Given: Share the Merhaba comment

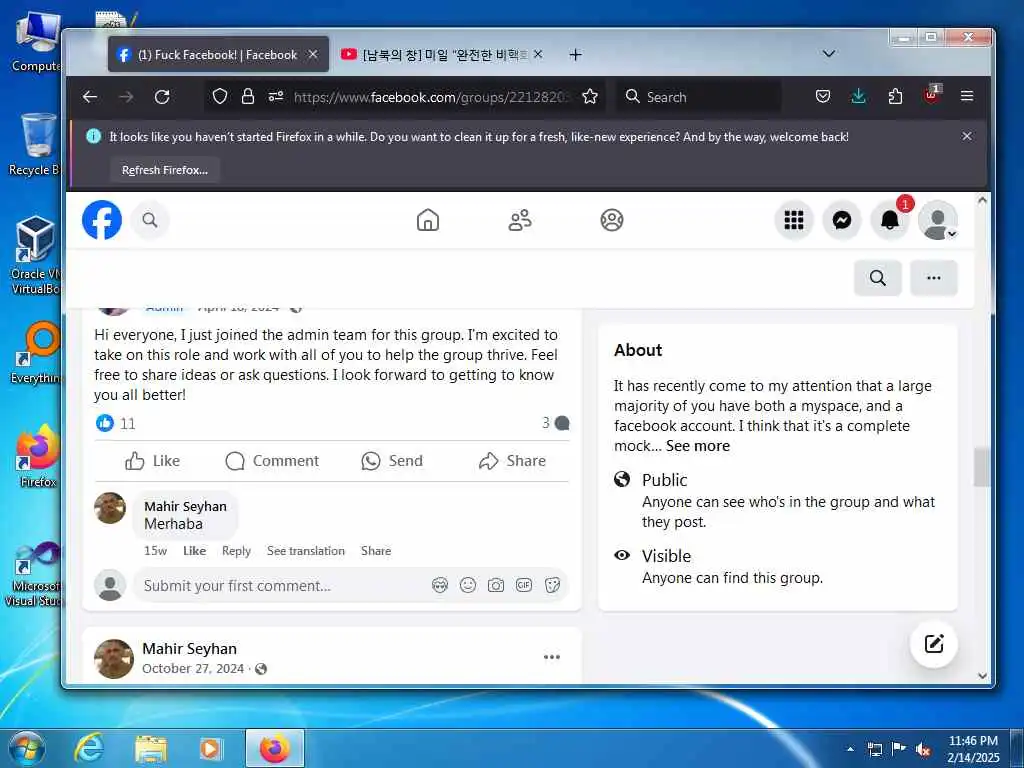Looking at the screenshot, I should pos(376,551).
